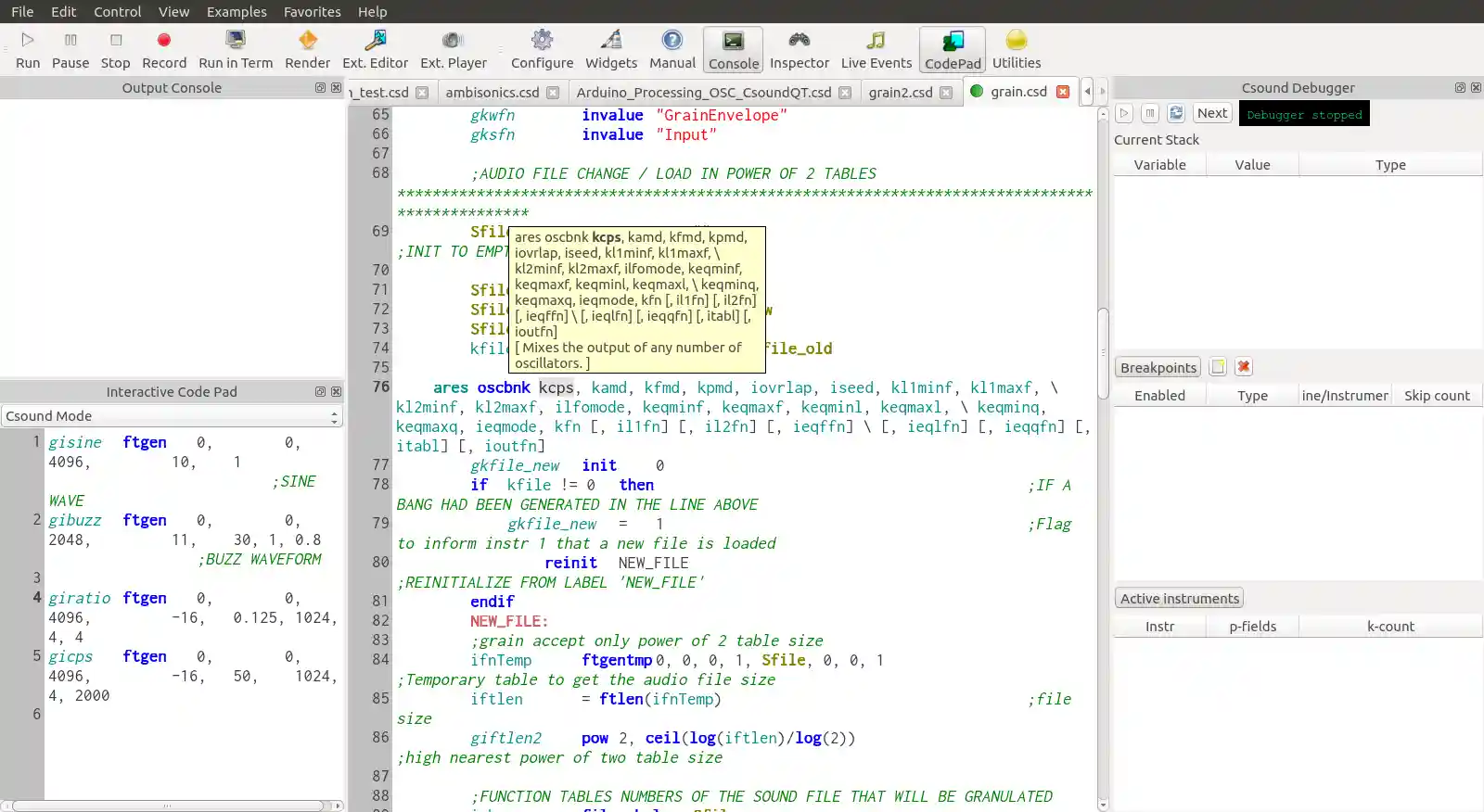Toggle the CodePad panel button
1484x812 pixels.
[953, 50]
